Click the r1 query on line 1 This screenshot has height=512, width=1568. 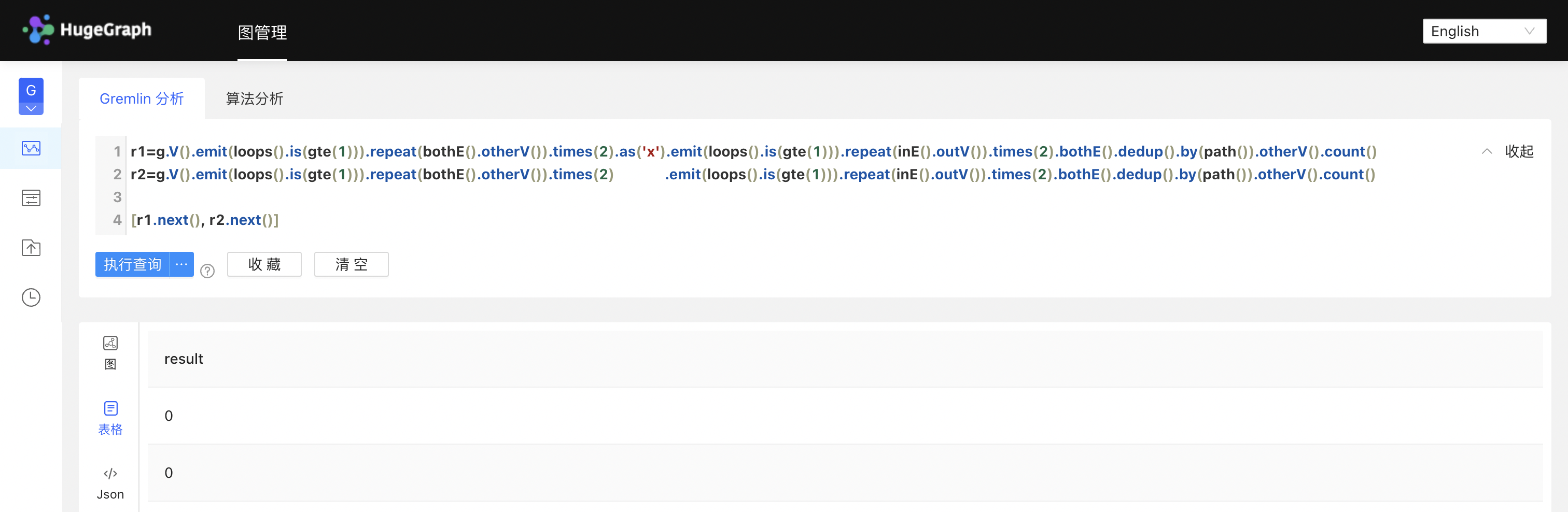pyautogui.click(x=753, y=151)
